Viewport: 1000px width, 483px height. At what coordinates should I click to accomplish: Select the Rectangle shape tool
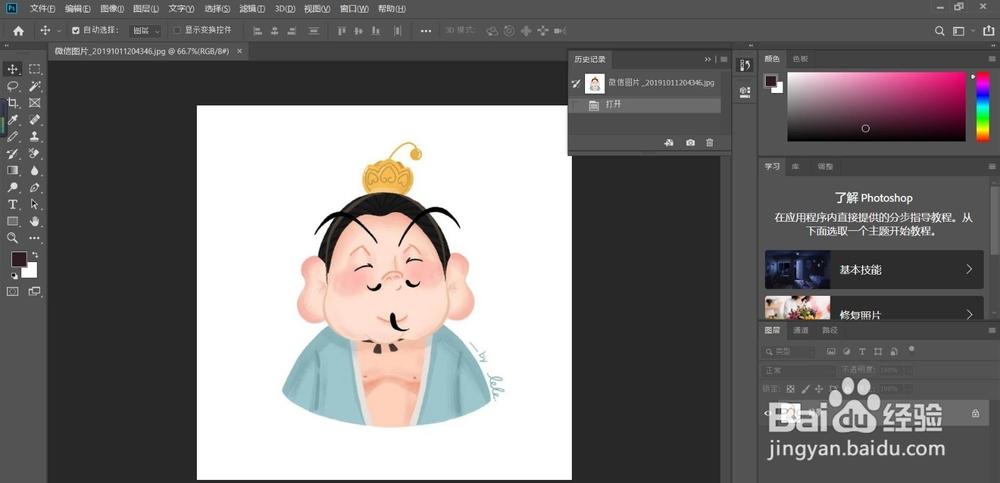(13, 221)
